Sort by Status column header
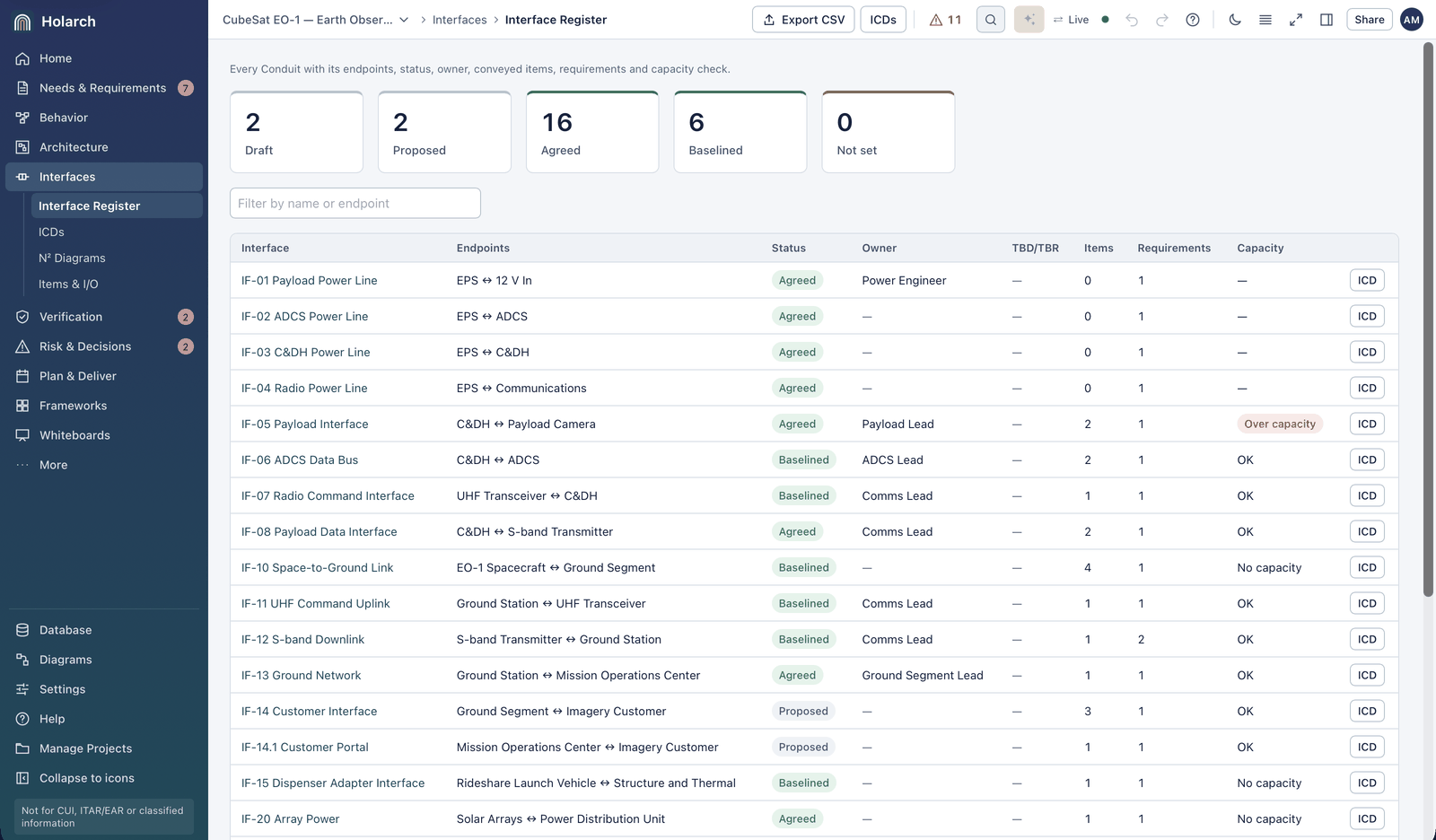Image resolution: width=1436 pixels, height=840 pixels. coord(789,248)
